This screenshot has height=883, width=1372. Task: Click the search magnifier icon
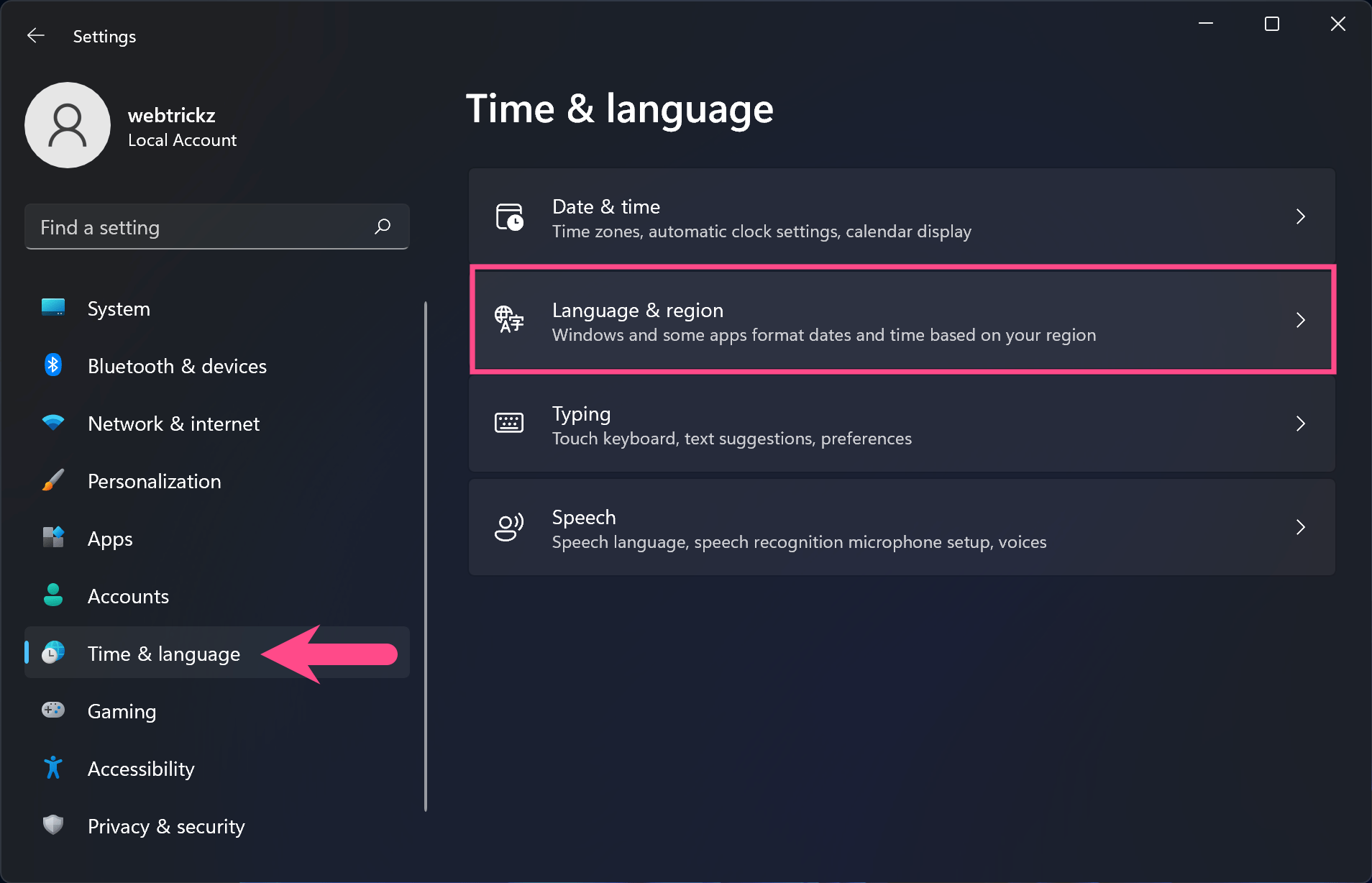[383, 227]
